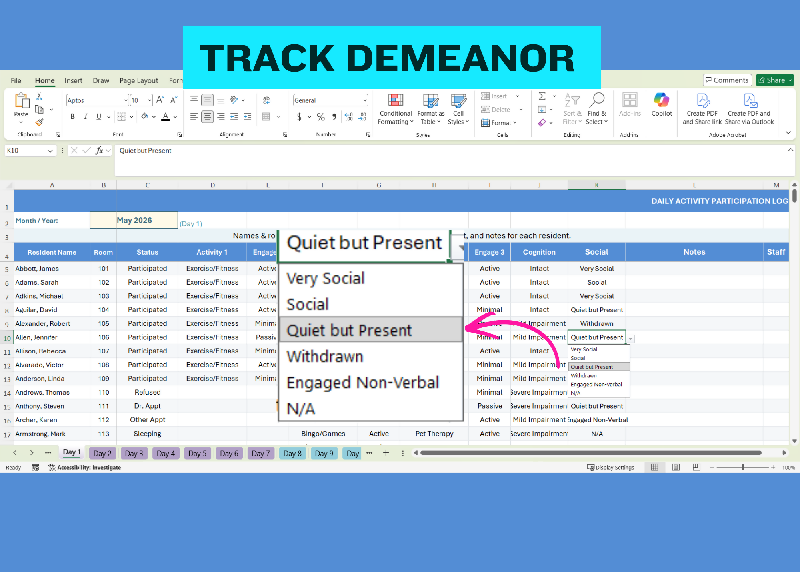Open cell K10 validation dropdown arrow

pyautogui.click(x=631, y=338)
